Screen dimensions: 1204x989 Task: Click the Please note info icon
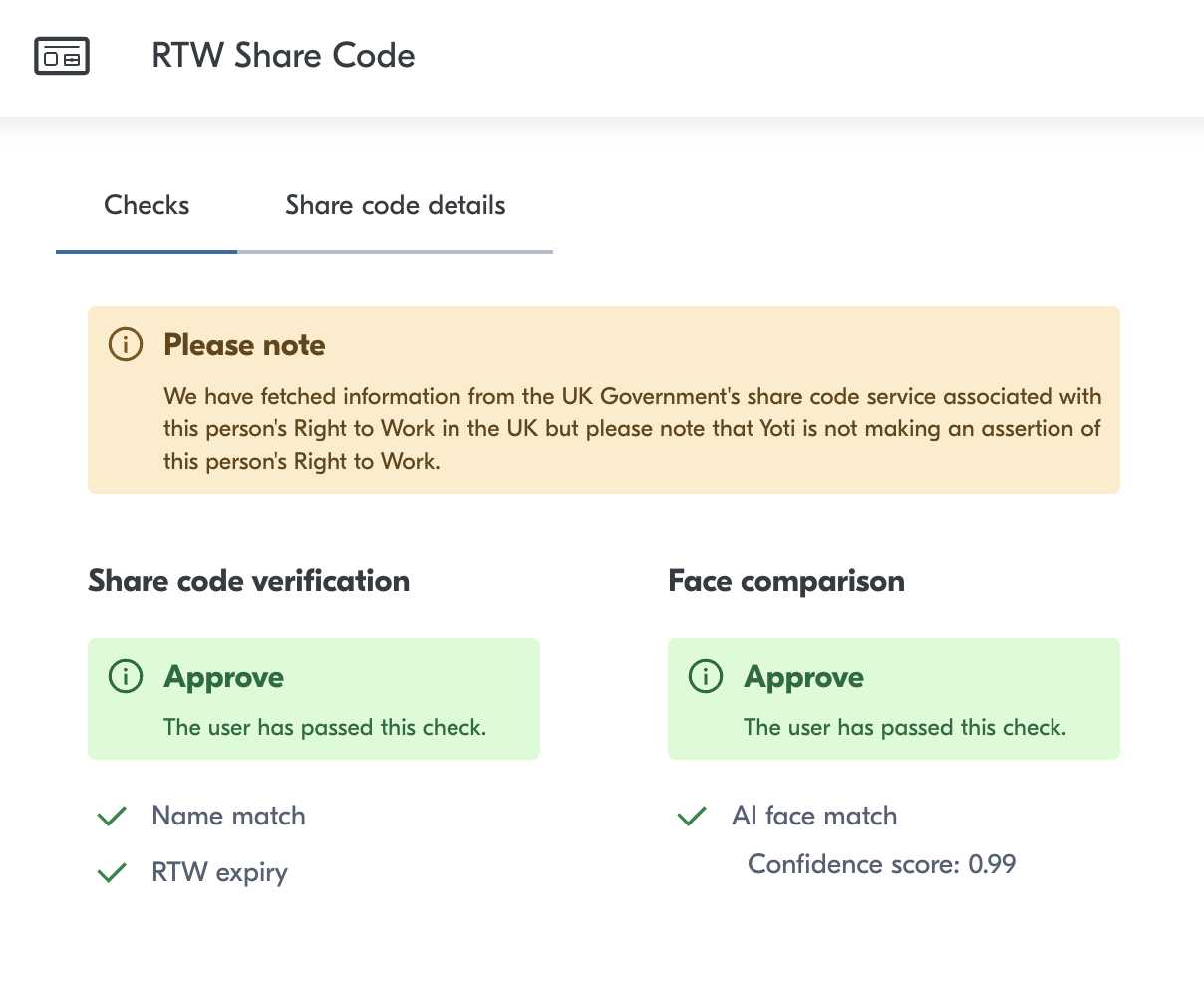(x=126, y=345)
